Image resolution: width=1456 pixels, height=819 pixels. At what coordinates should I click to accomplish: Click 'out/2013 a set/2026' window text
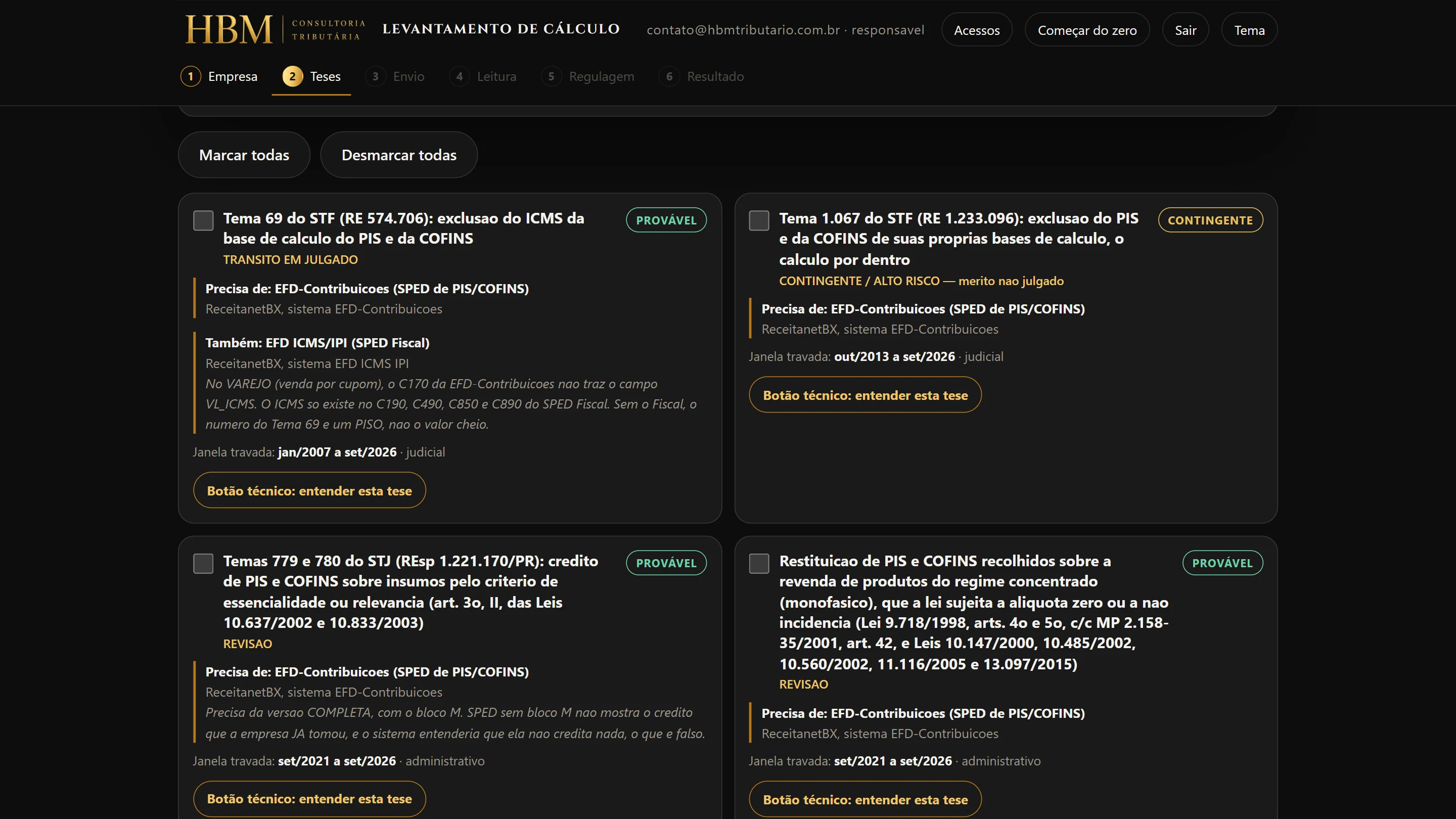[x=895, y=356]
